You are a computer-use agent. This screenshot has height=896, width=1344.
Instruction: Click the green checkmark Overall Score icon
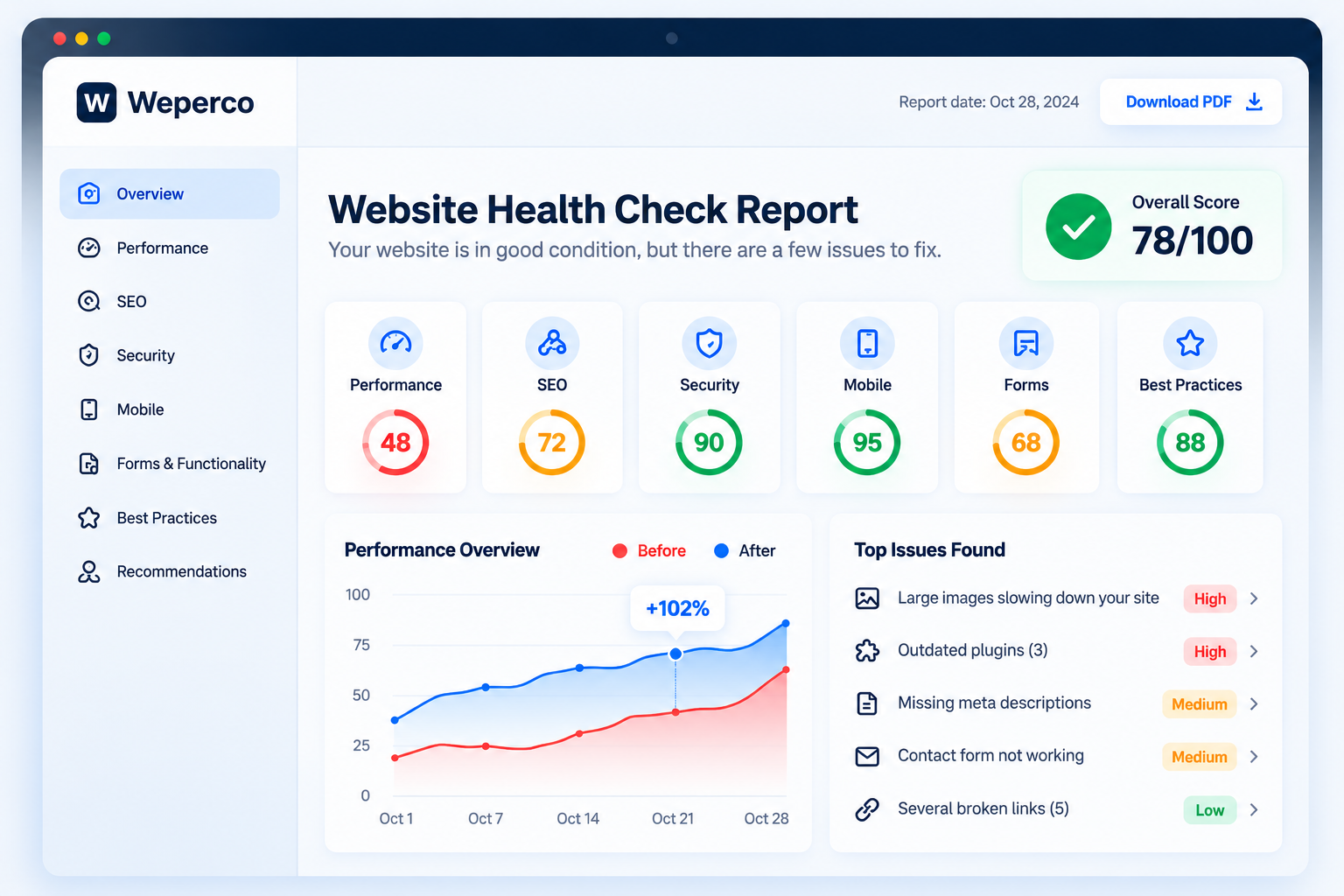(x=1079, y=227)
